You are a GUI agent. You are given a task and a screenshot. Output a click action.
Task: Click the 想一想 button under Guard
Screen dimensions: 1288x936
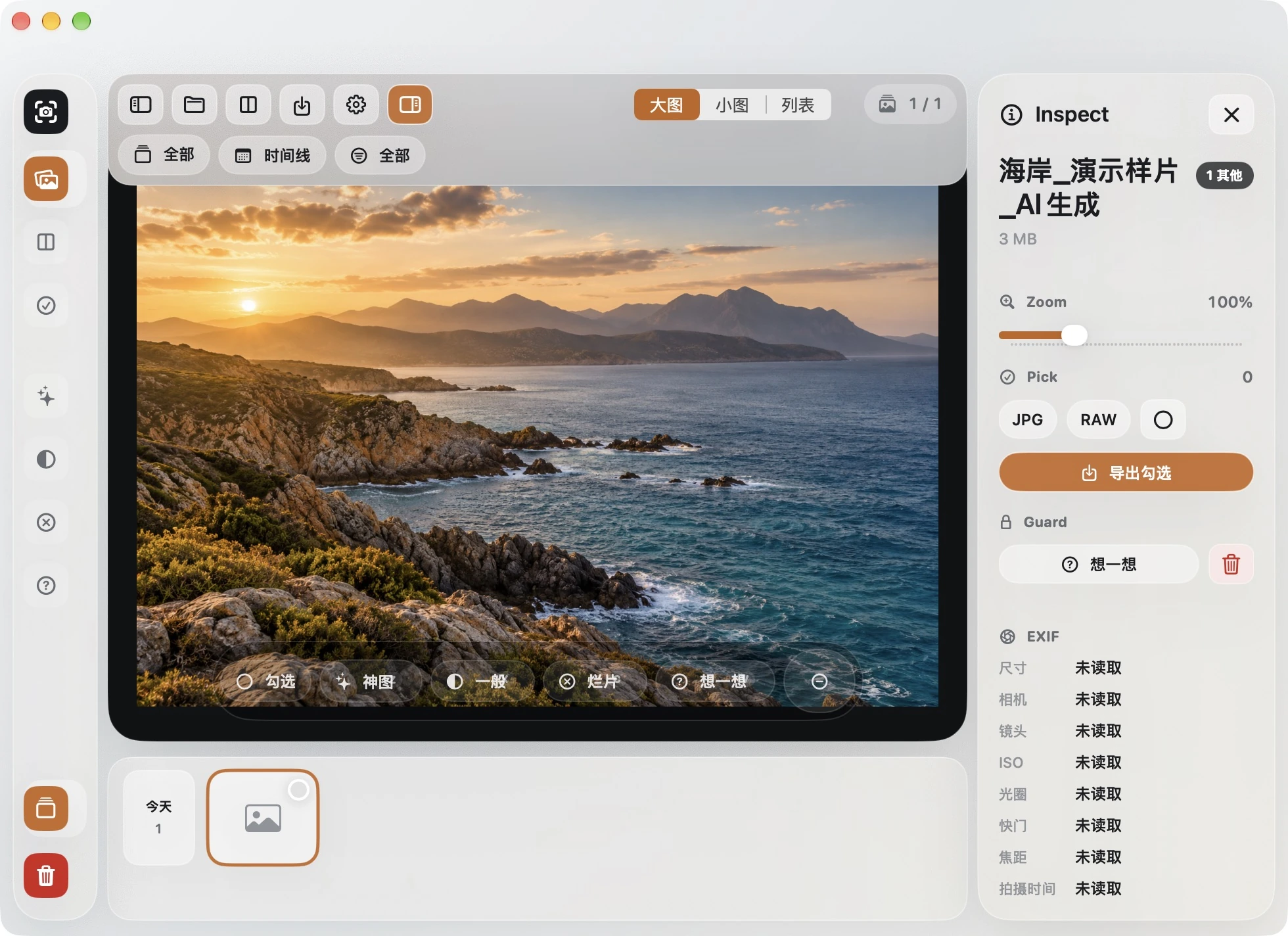tap(1099, 564)
